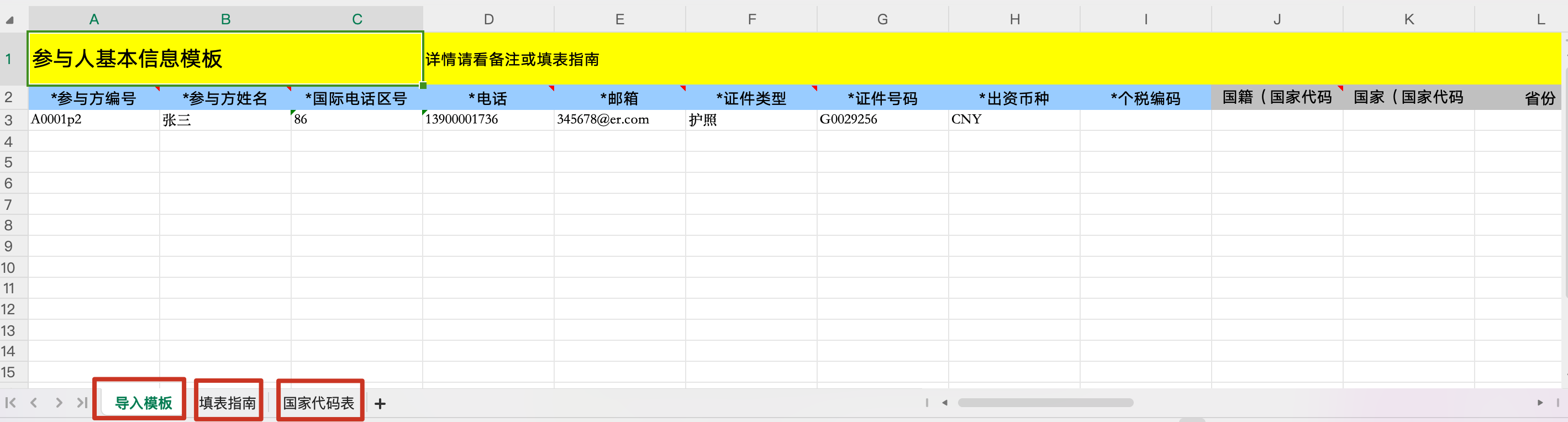The width and height of the screenshot is (1568, 422).
Task: Click cell containing A0001p2
Action: [94, 120]
